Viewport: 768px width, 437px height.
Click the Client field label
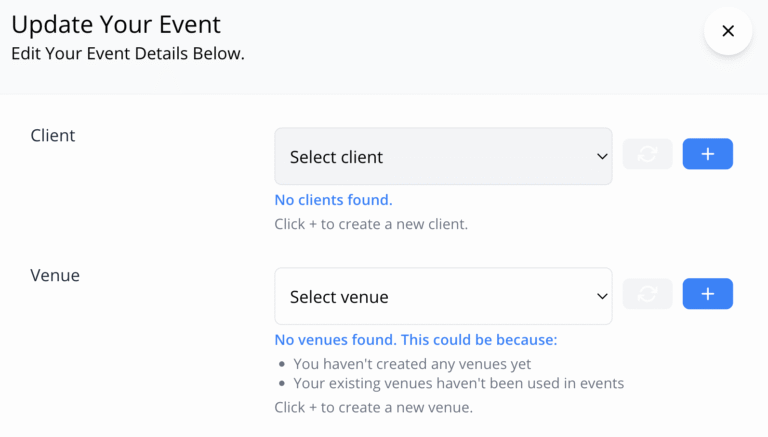click(53, 135)
